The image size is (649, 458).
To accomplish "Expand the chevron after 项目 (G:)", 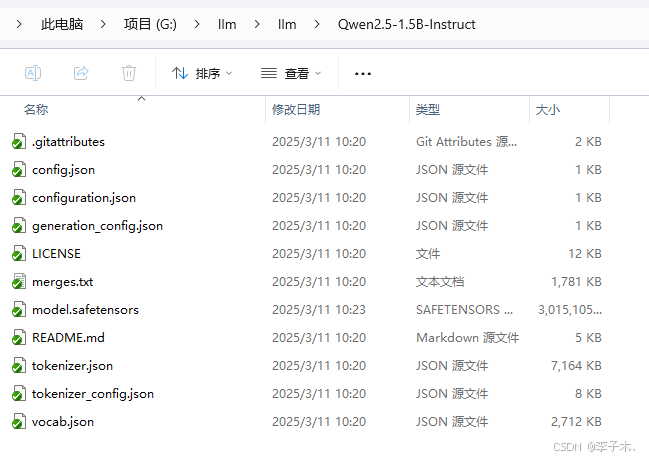I will 197,24.
